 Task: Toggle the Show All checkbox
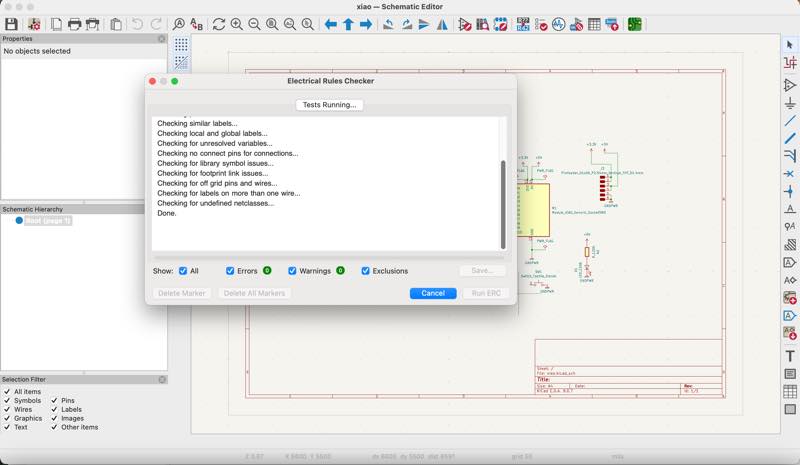click(183, 271)
